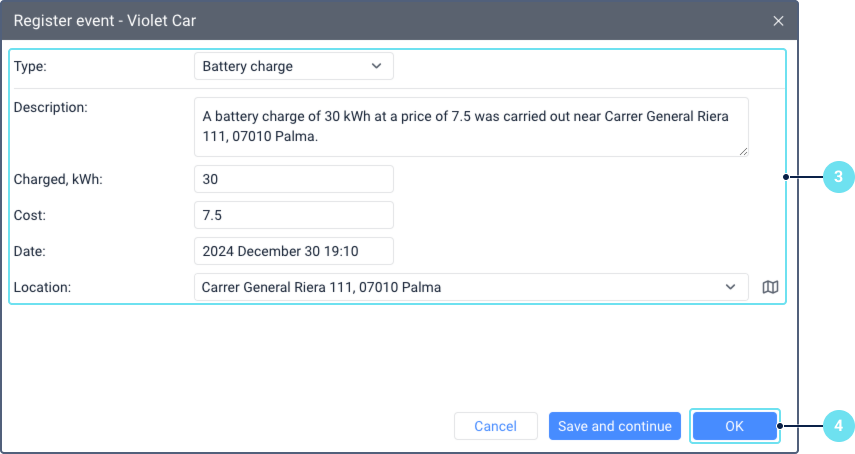The height and width of the screenshot is (454, 855).
Task: Click inside the Description text area
Action: click(x=470, y=126)
